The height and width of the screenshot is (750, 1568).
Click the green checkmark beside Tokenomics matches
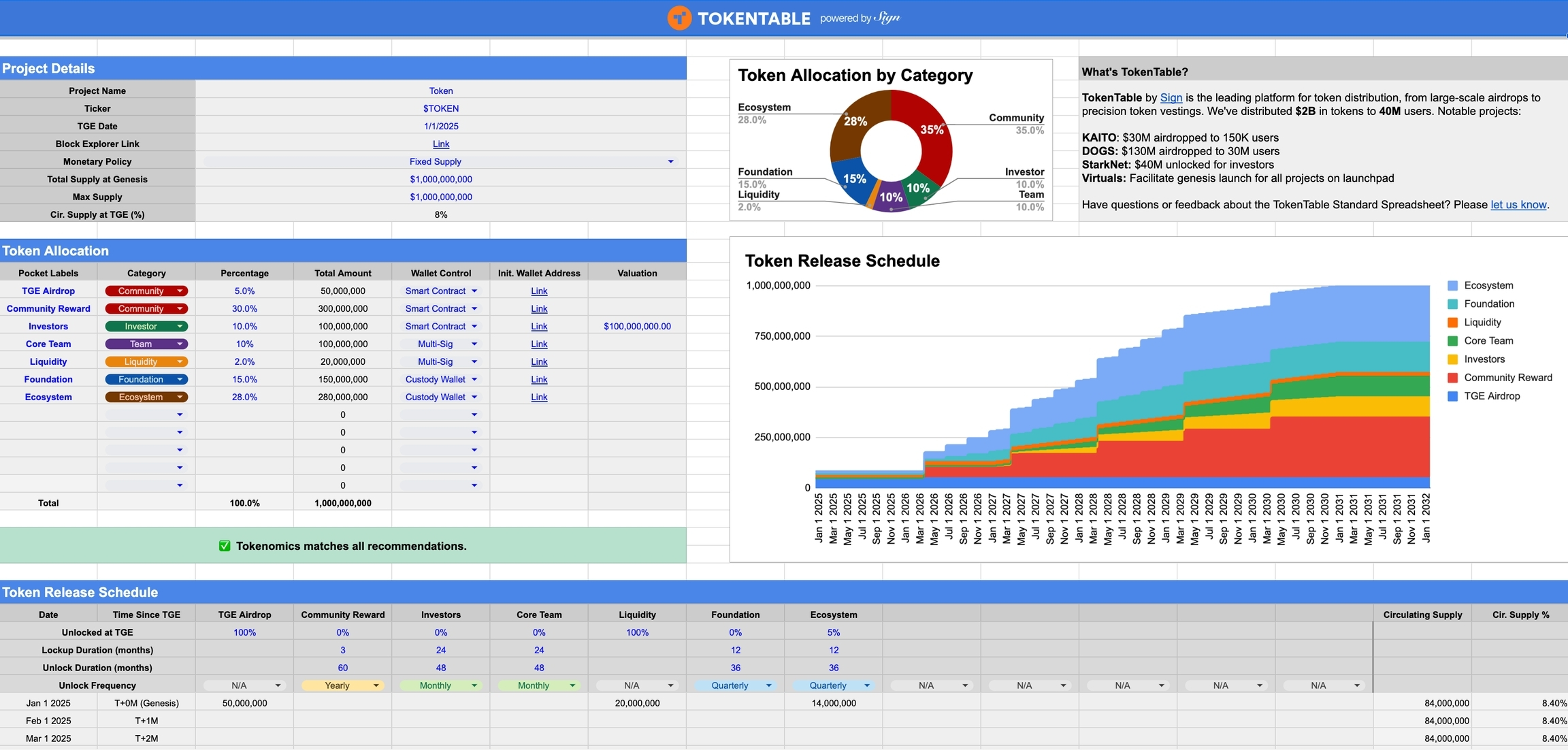click(x=225, y=546)
